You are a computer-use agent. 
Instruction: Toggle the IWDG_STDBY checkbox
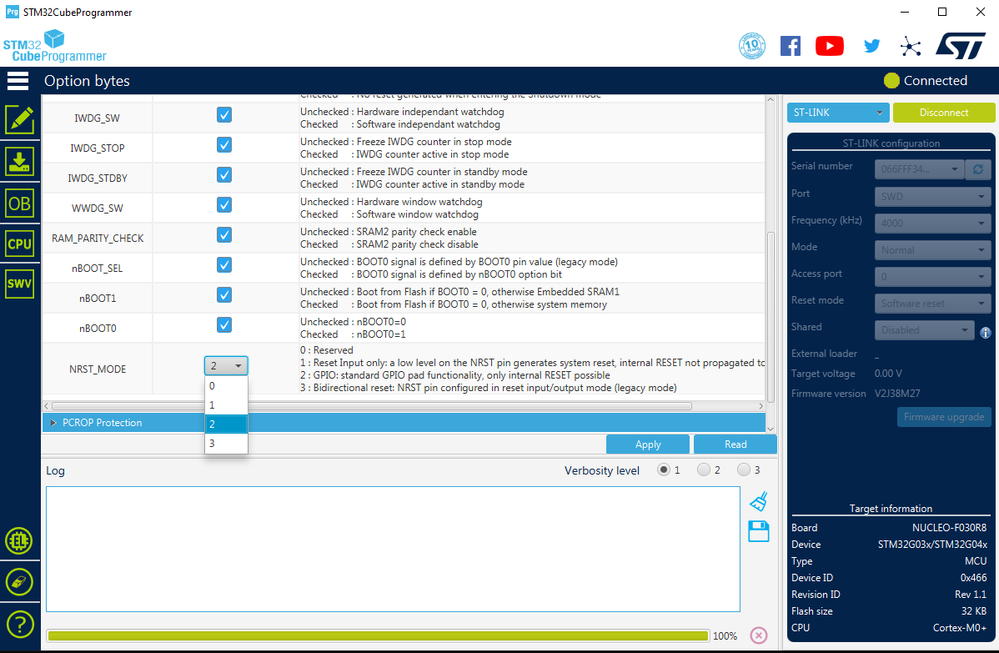click(224, 175)
